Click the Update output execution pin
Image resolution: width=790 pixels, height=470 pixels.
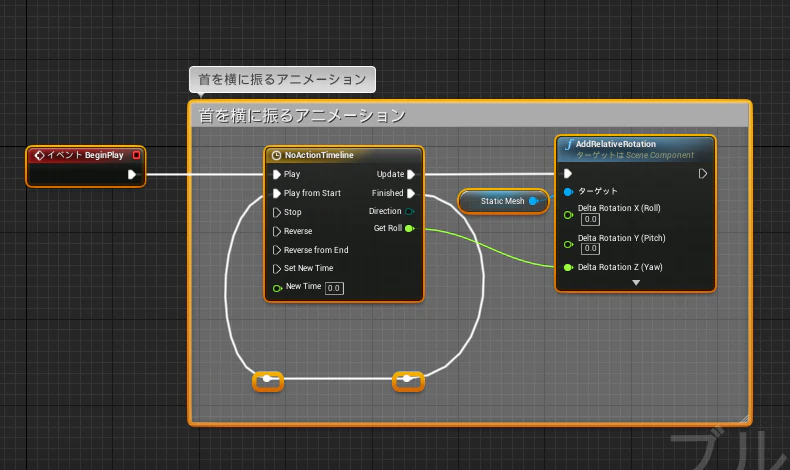[x=411, y=174]
